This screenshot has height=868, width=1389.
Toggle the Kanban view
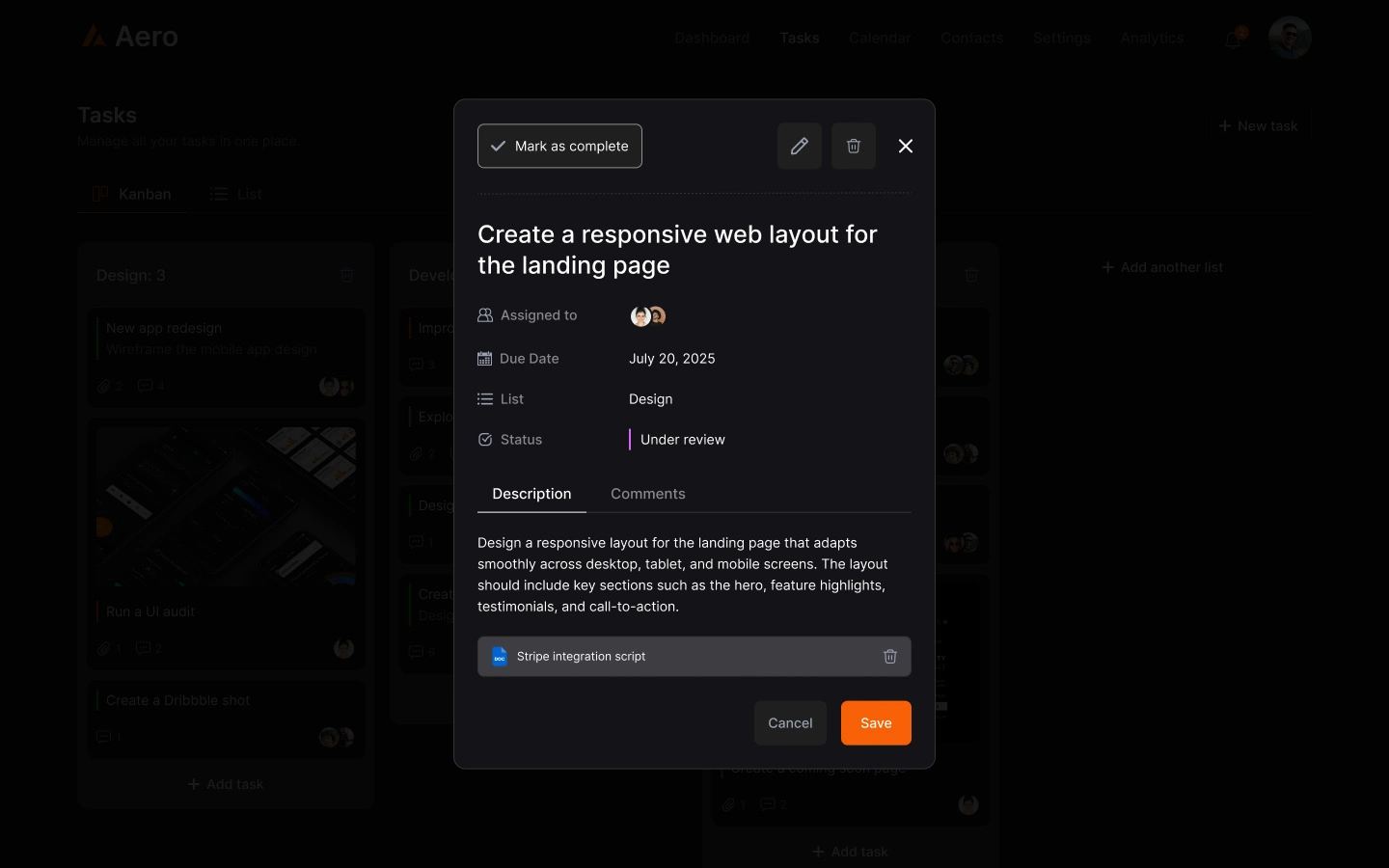[132, 194]
